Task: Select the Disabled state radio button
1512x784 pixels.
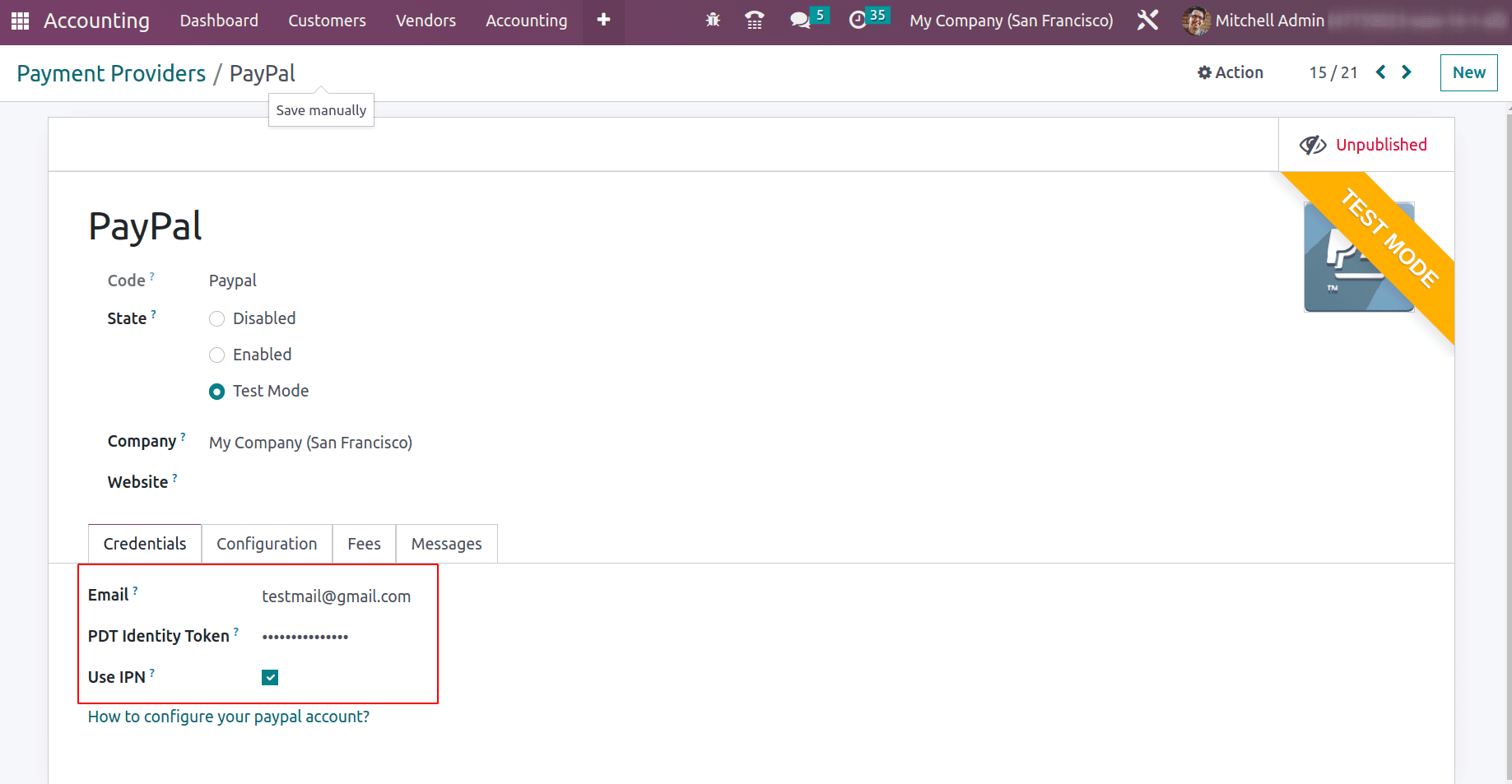Action: coord(216,319)
